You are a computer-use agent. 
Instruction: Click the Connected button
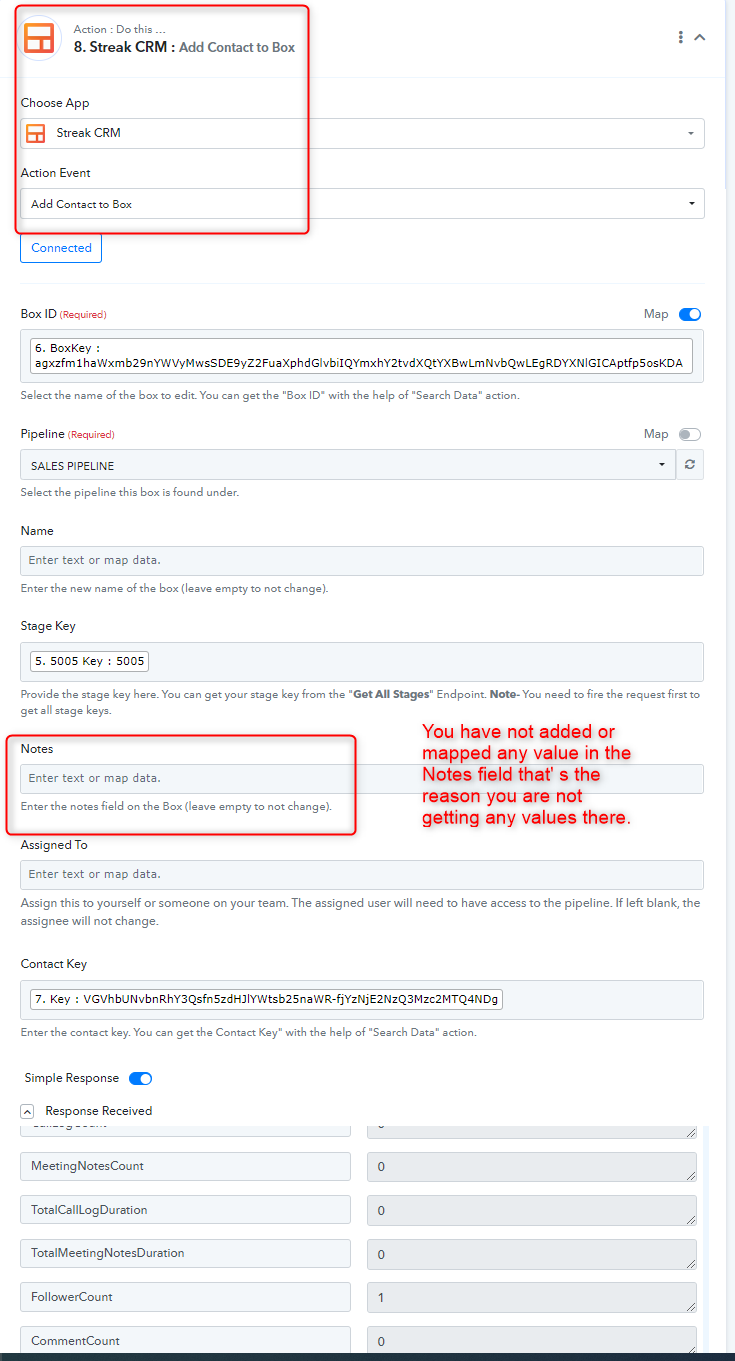[61, 248]
